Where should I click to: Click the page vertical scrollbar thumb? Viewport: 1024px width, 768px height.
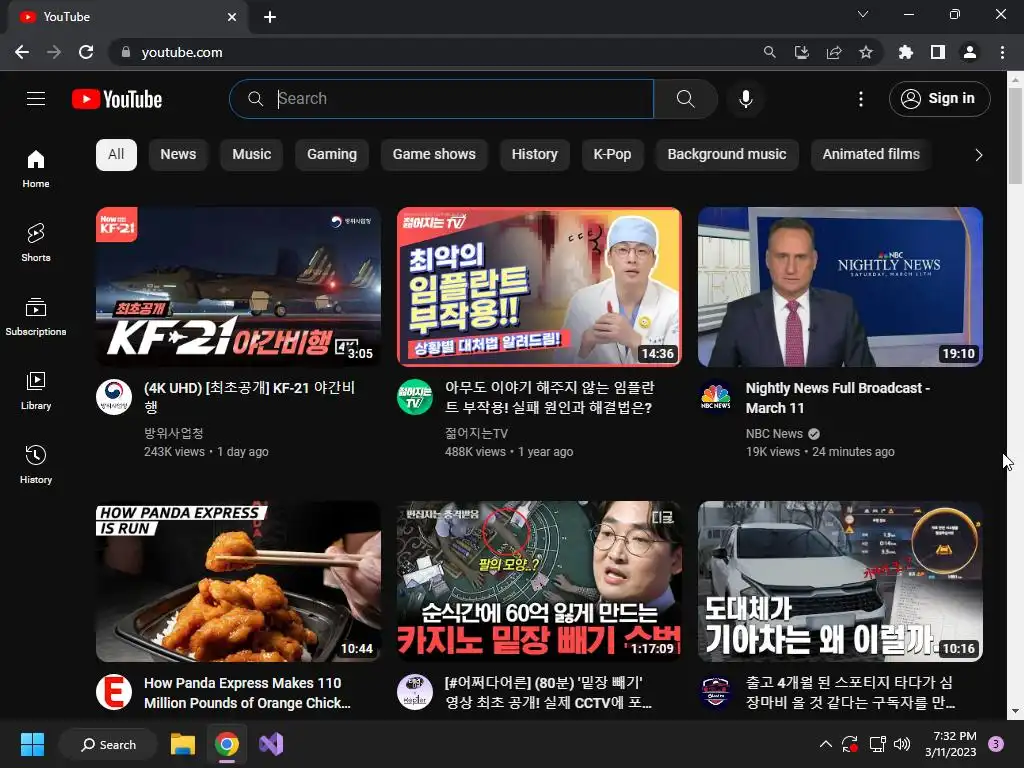[x=1015, y=136]
